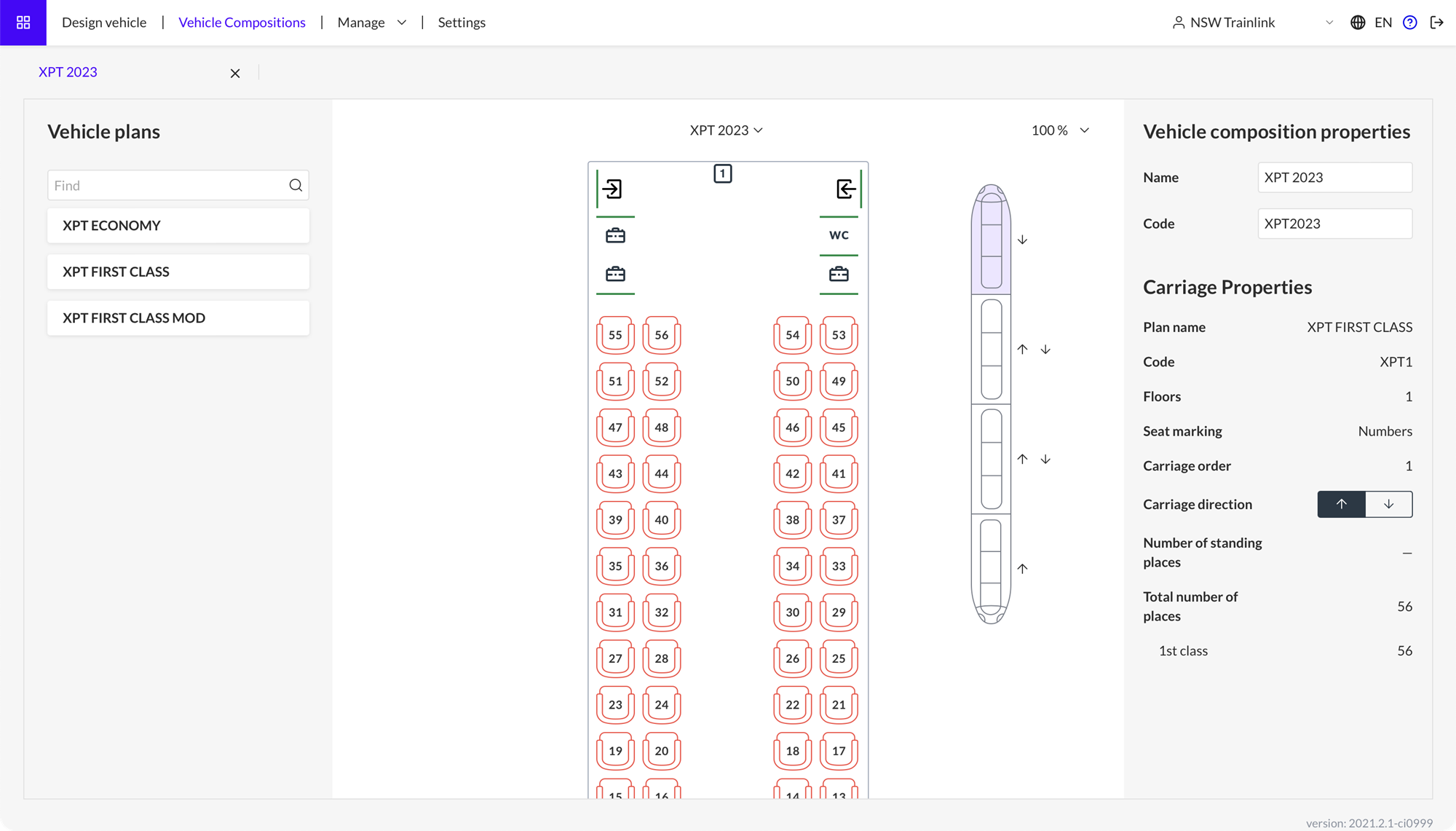Select the Vehicle Compositions menu tab
The image size is (1456, 831).
(x=242, y=22)
